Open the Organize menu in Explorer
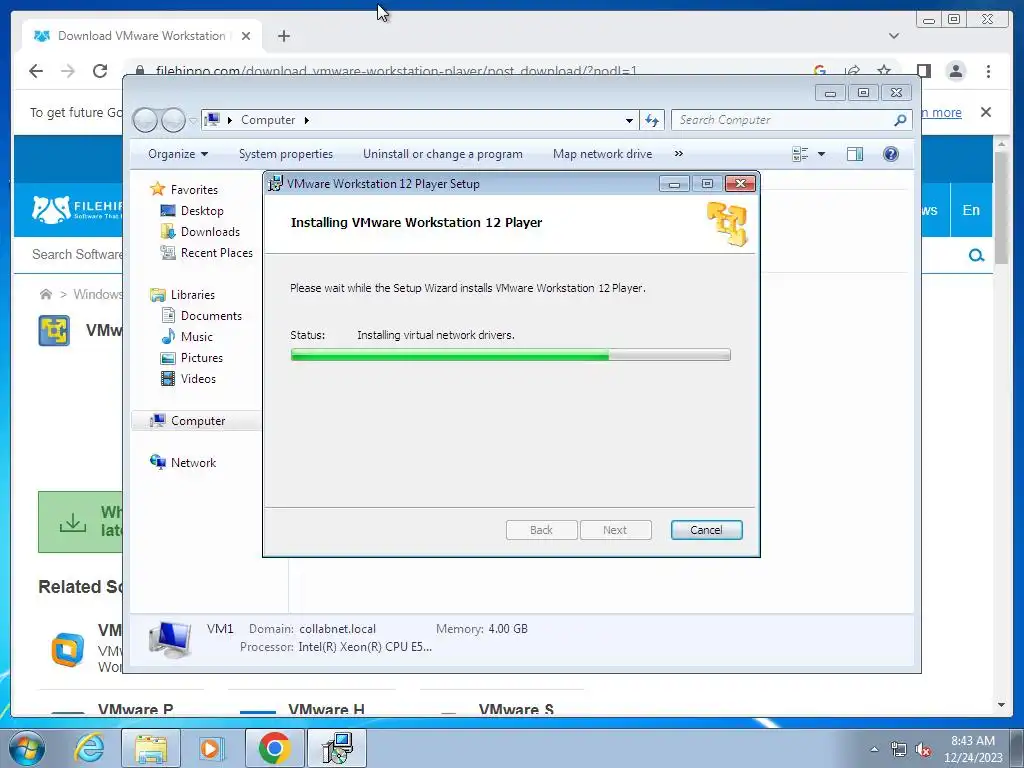The width and height of the screenshot is (1024, 768). (x=178, y=154)
